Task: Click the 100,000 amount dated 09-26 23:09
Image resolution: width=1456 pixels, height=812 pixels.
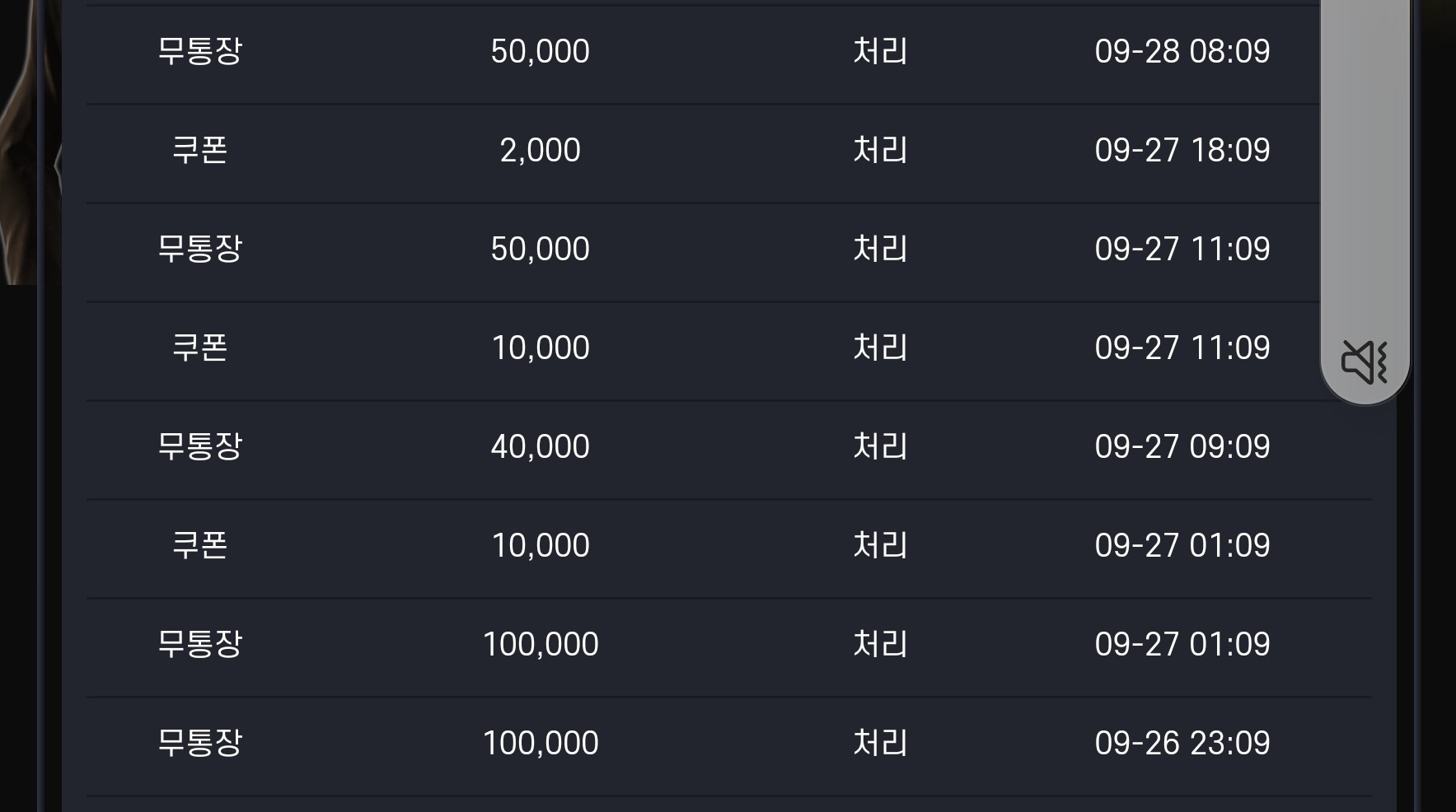Action: click(540, 743)
